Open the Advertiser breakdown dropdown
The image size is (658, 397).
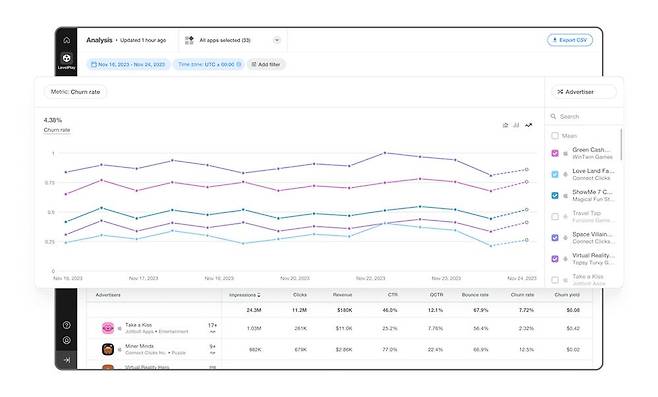point(583,92)
